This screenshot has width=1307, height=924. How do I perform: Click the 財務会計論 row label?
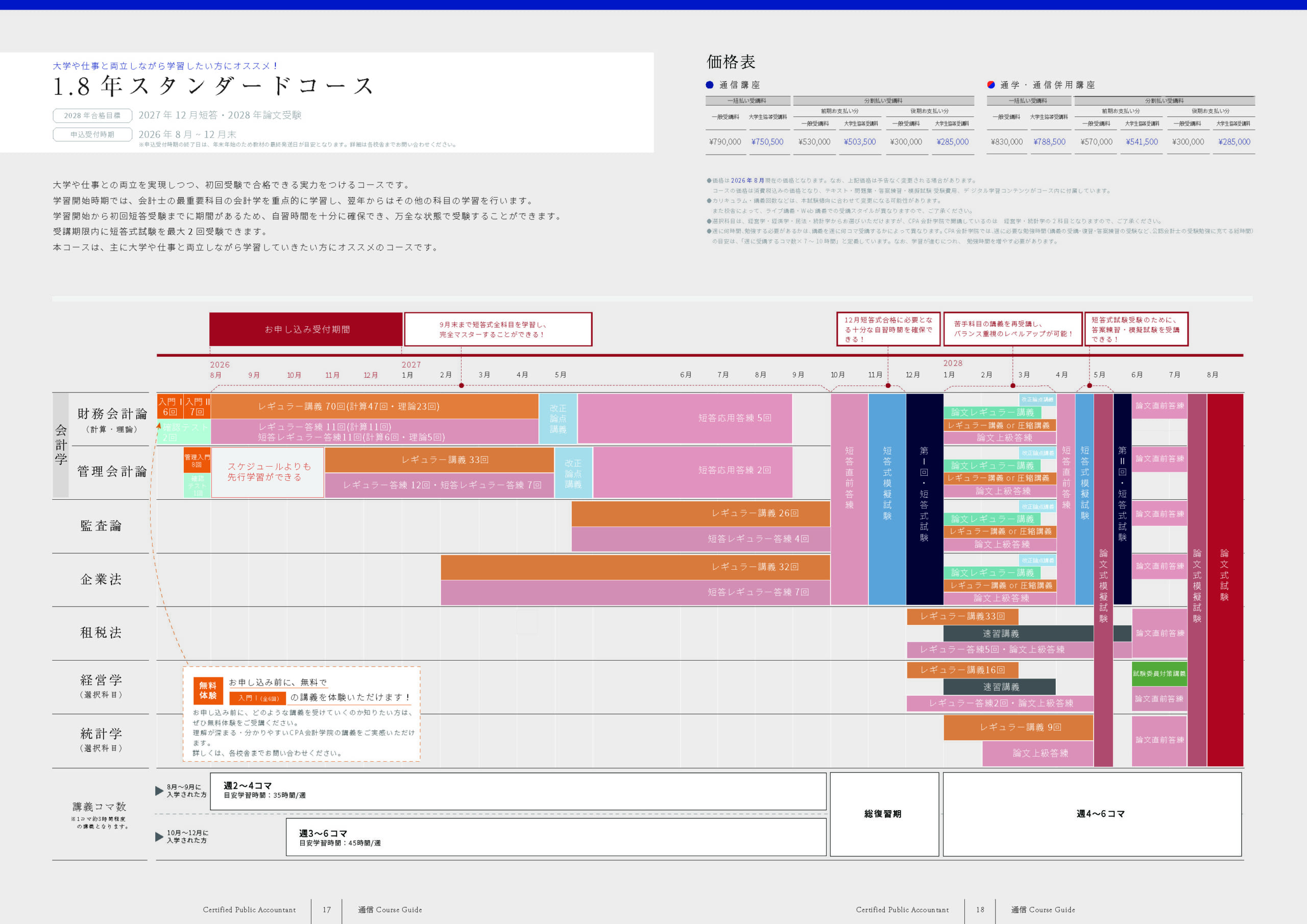tap(112, 414)
